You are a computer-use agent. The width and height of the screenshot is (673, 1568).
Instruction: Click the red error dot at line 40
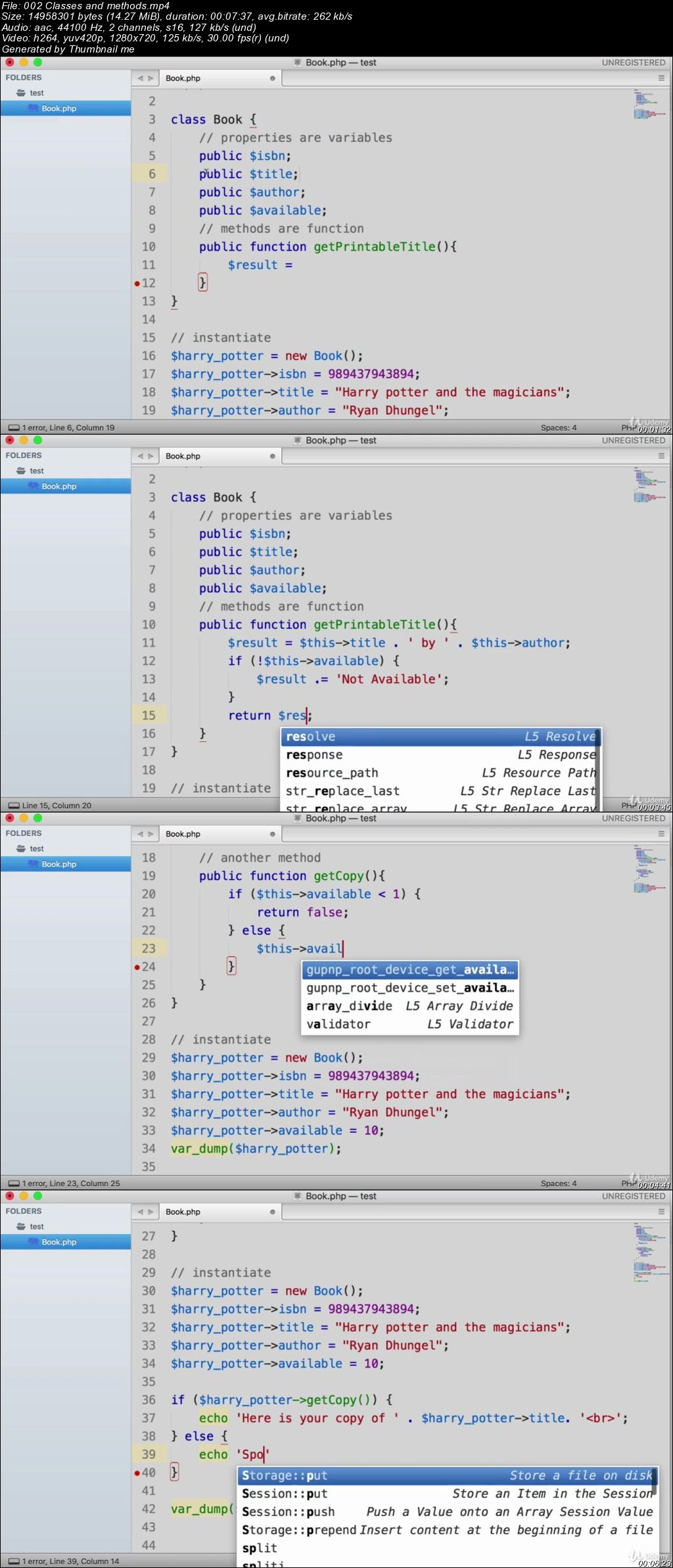point(137,1473)
